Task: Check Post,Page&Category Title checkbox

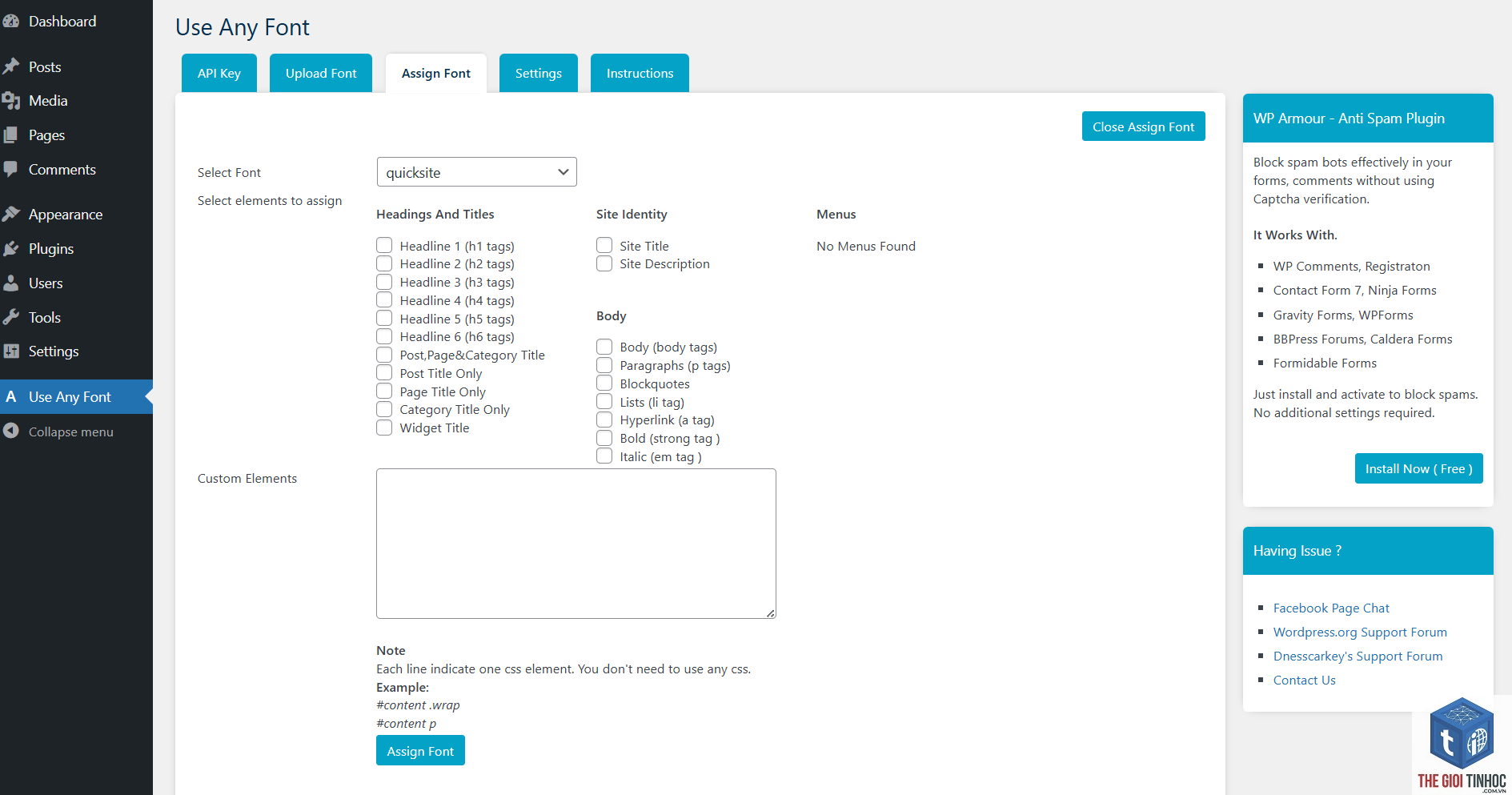Action: pyautogui.click(x=384, y=355)
